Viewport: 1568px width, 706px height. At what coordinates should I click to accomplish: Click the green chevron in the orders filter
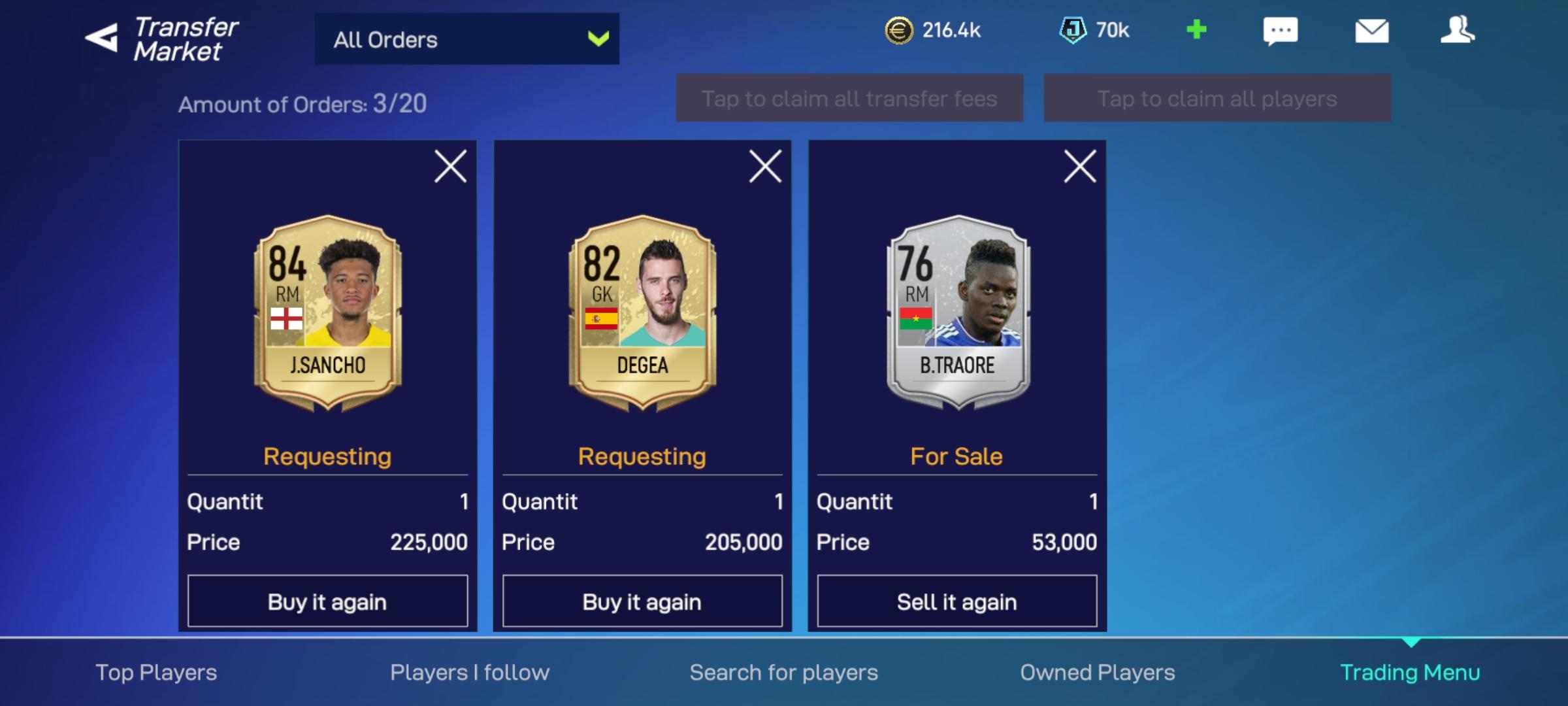pyautogui.click(x=598, y=39)
